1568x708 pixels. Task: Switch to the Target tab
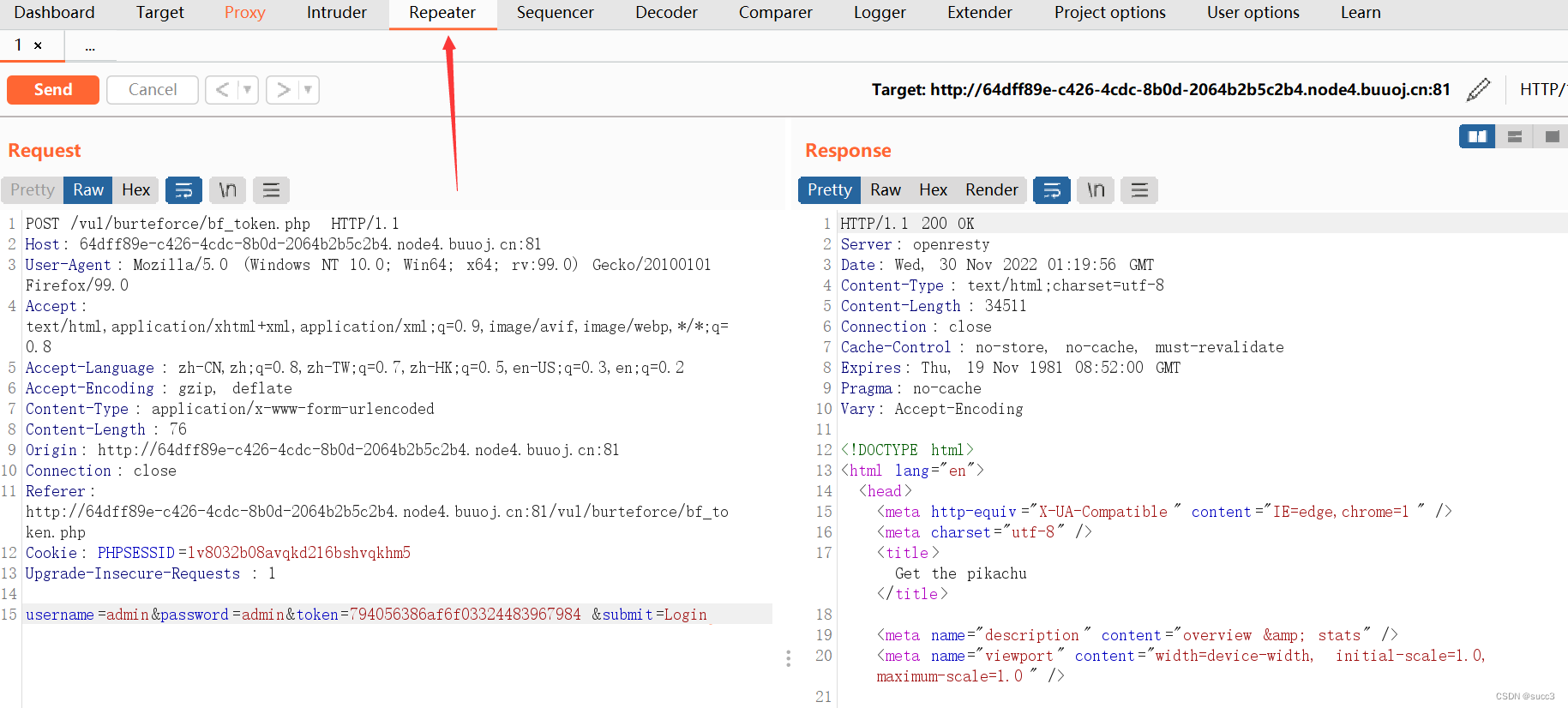point(159,13)
